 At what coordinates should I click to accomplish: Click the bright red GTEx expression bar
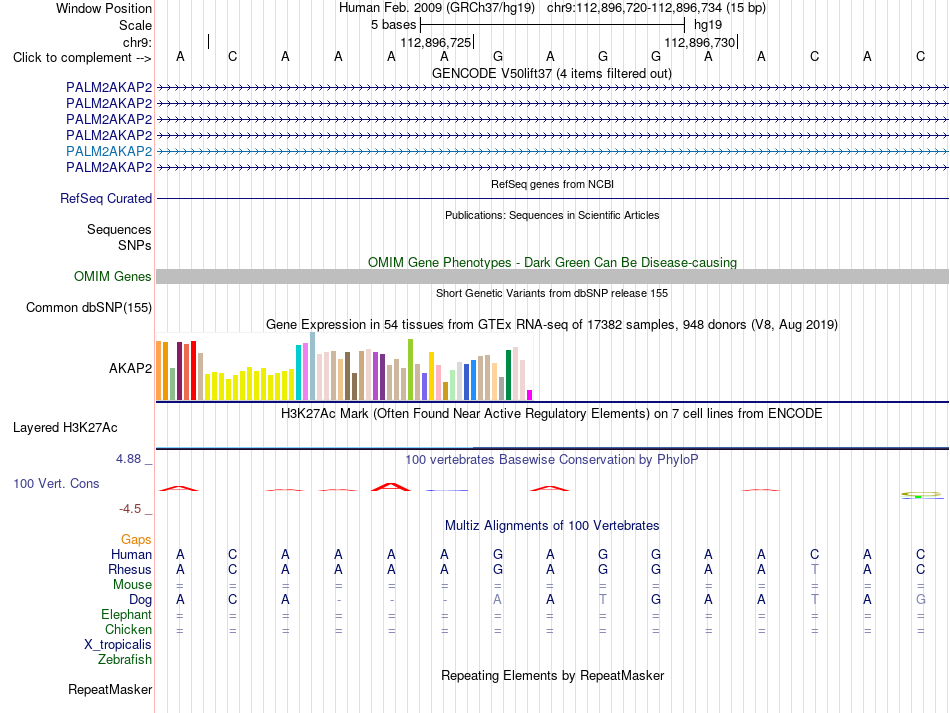(x=193, y=371)
